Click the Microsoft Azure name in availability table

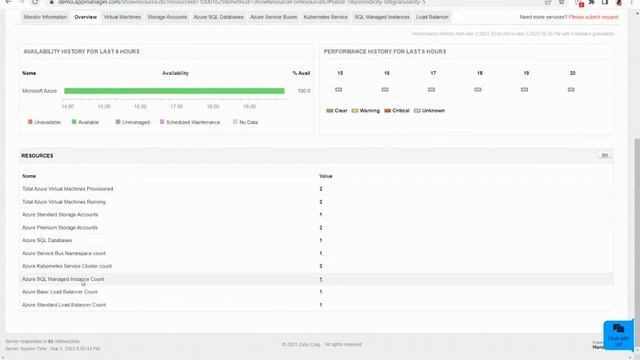click(x=40, y=91)
